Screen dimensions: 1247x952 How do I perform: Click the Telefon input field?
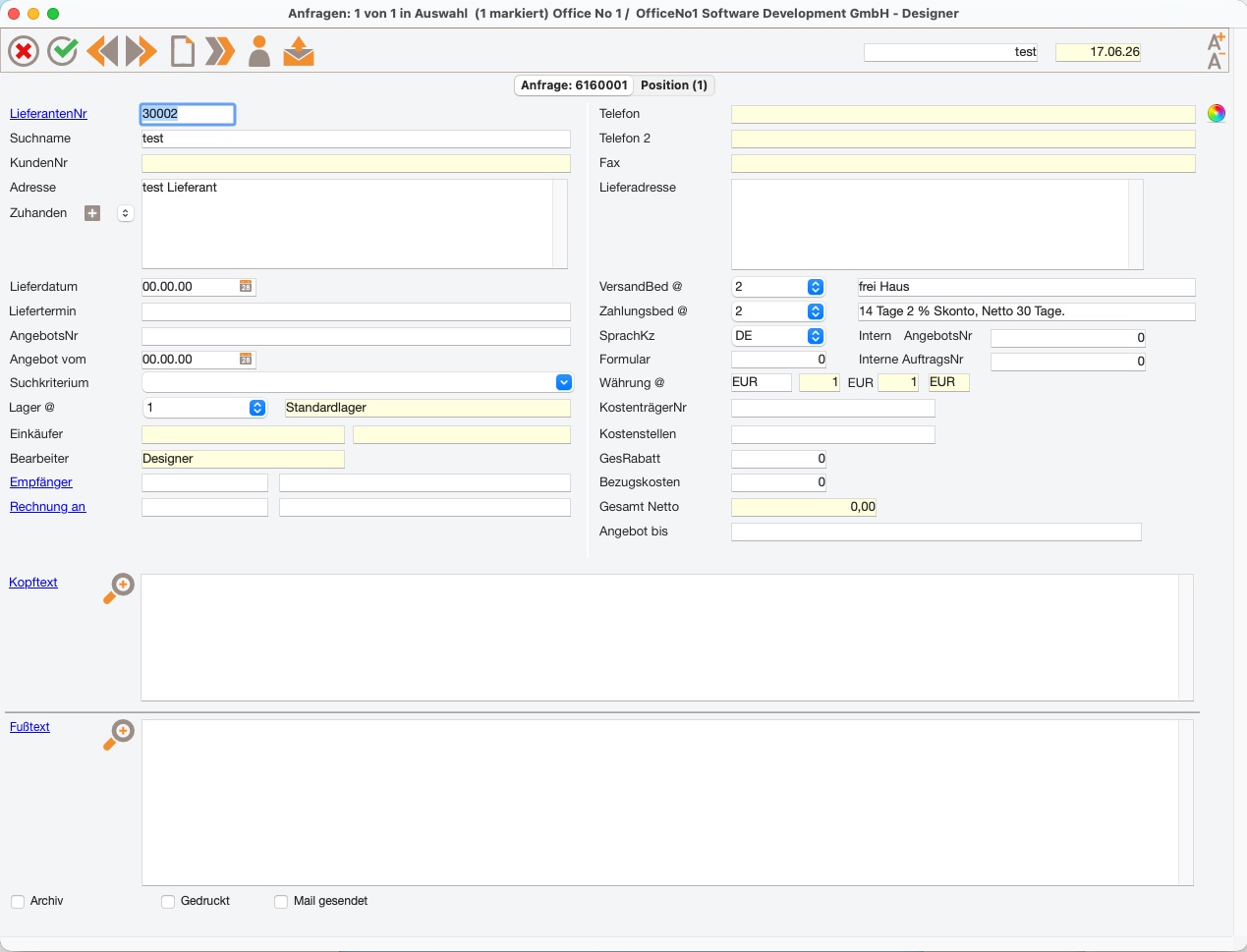963,114
